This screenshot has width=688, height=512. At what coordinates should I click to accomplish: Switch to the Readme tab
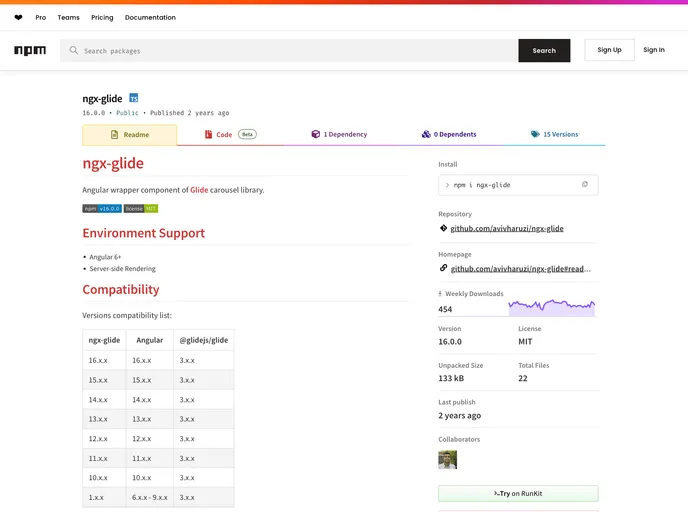129,135
